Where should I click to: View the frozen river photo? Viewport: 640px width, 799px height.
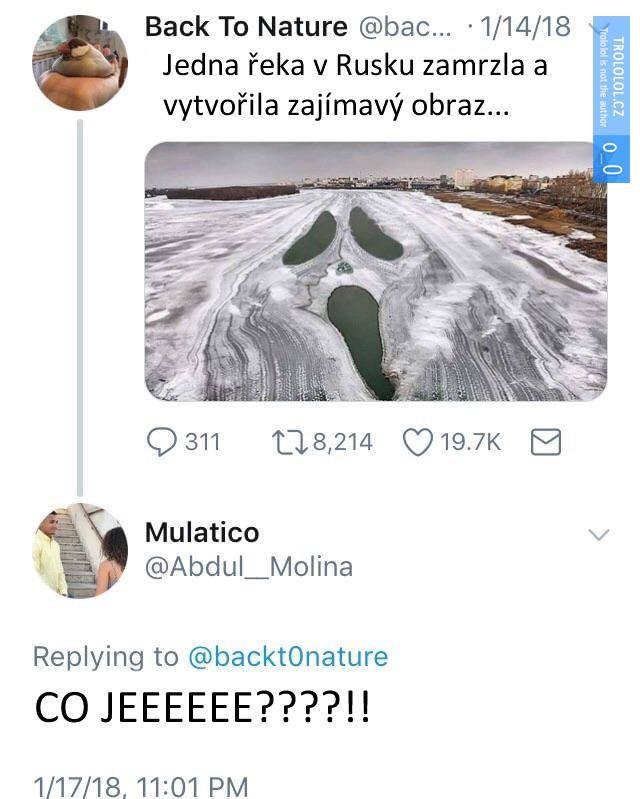pos(375,271)
